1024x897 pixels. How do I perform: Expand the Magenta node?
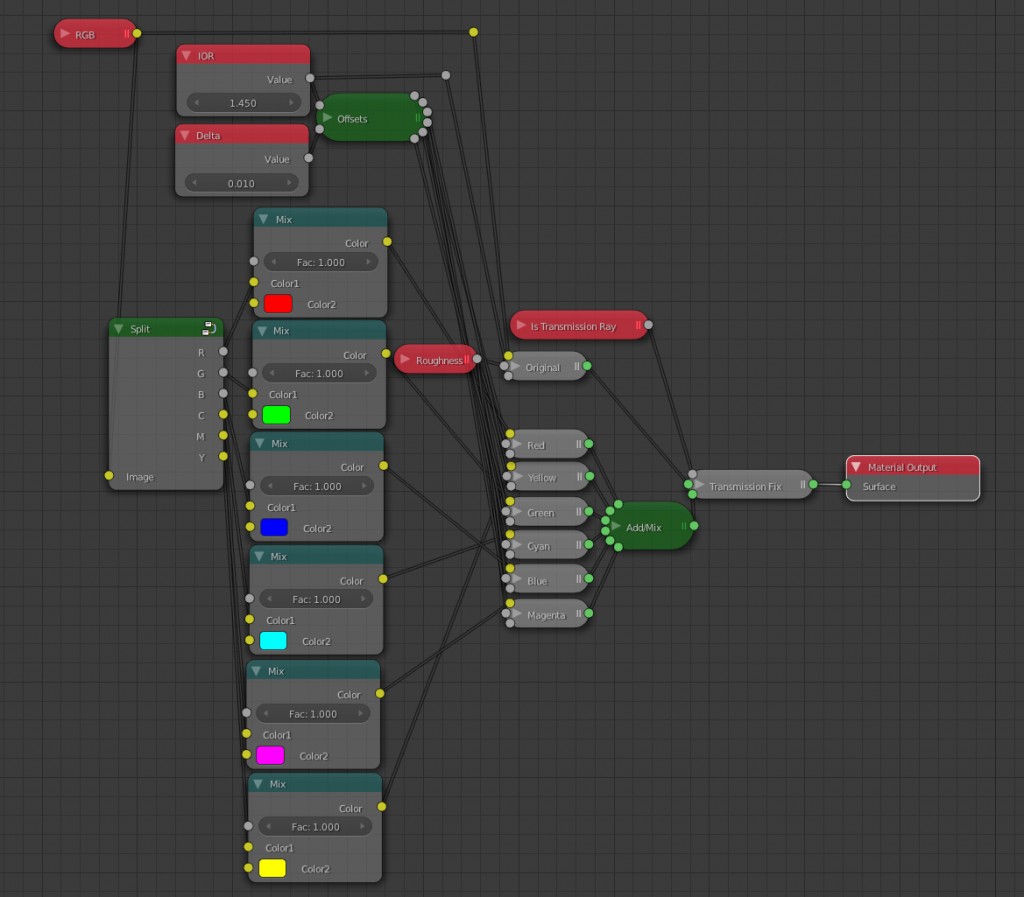[x=517, y=615]
